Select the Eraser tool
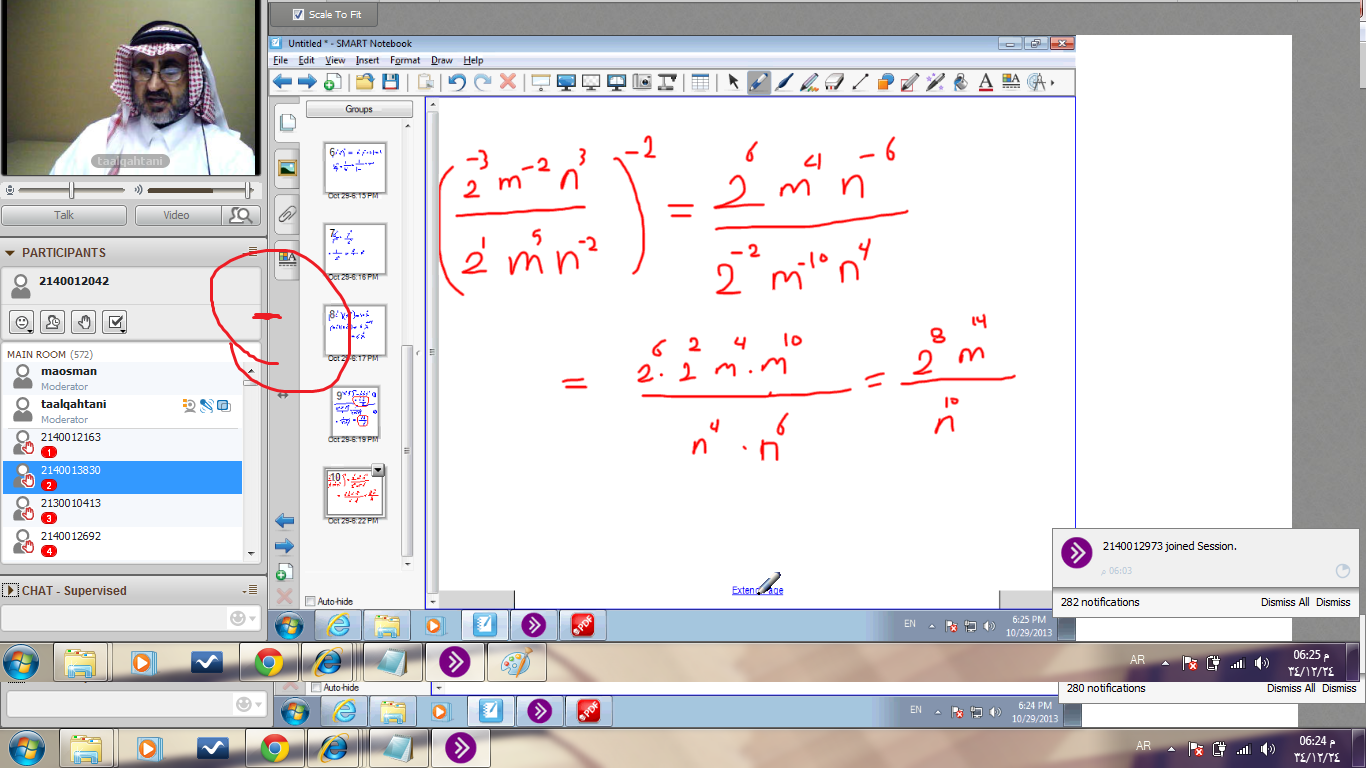 (x=835, y=82)
